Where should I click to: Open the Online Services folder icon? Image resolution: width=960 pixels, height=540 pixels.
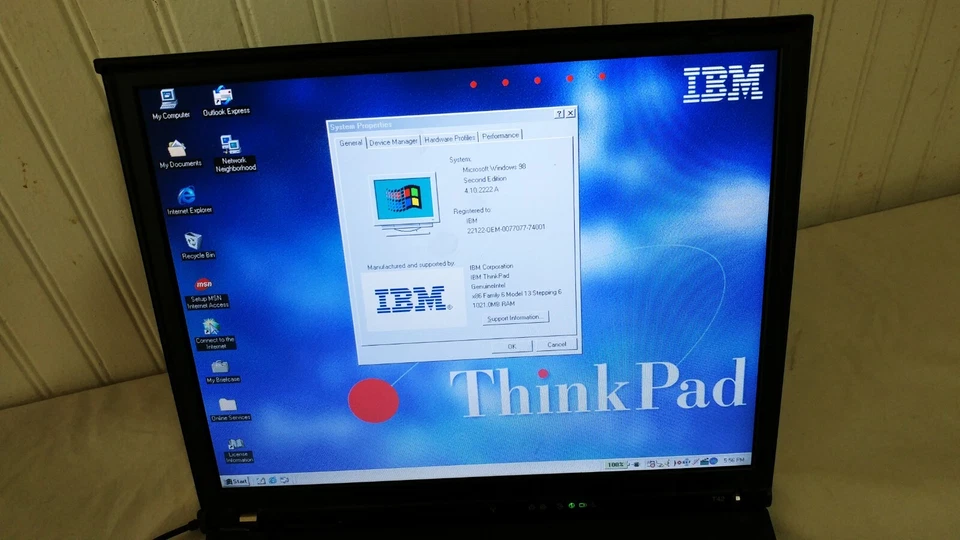pyautogui.click(x=229, y=410)
